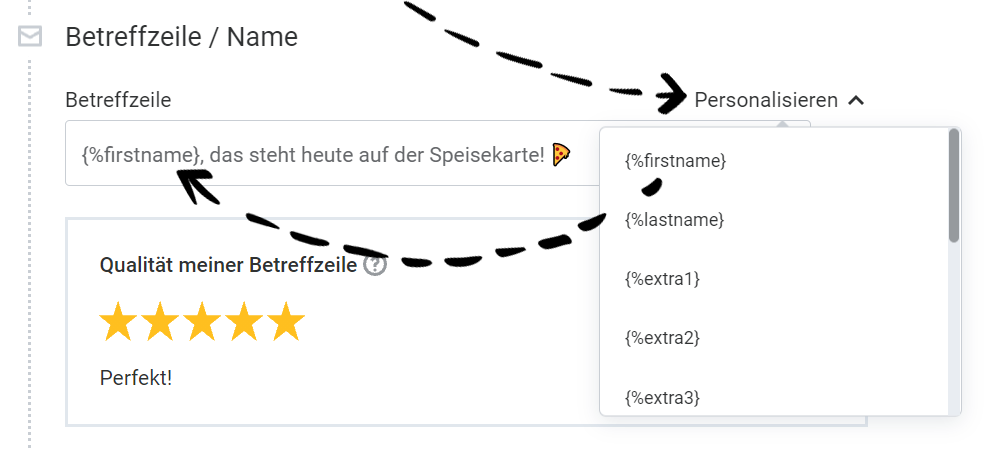Open the Personalisieren dropdown label
The width and height of the screenshot is (992, 459).
tap(766, 100)
